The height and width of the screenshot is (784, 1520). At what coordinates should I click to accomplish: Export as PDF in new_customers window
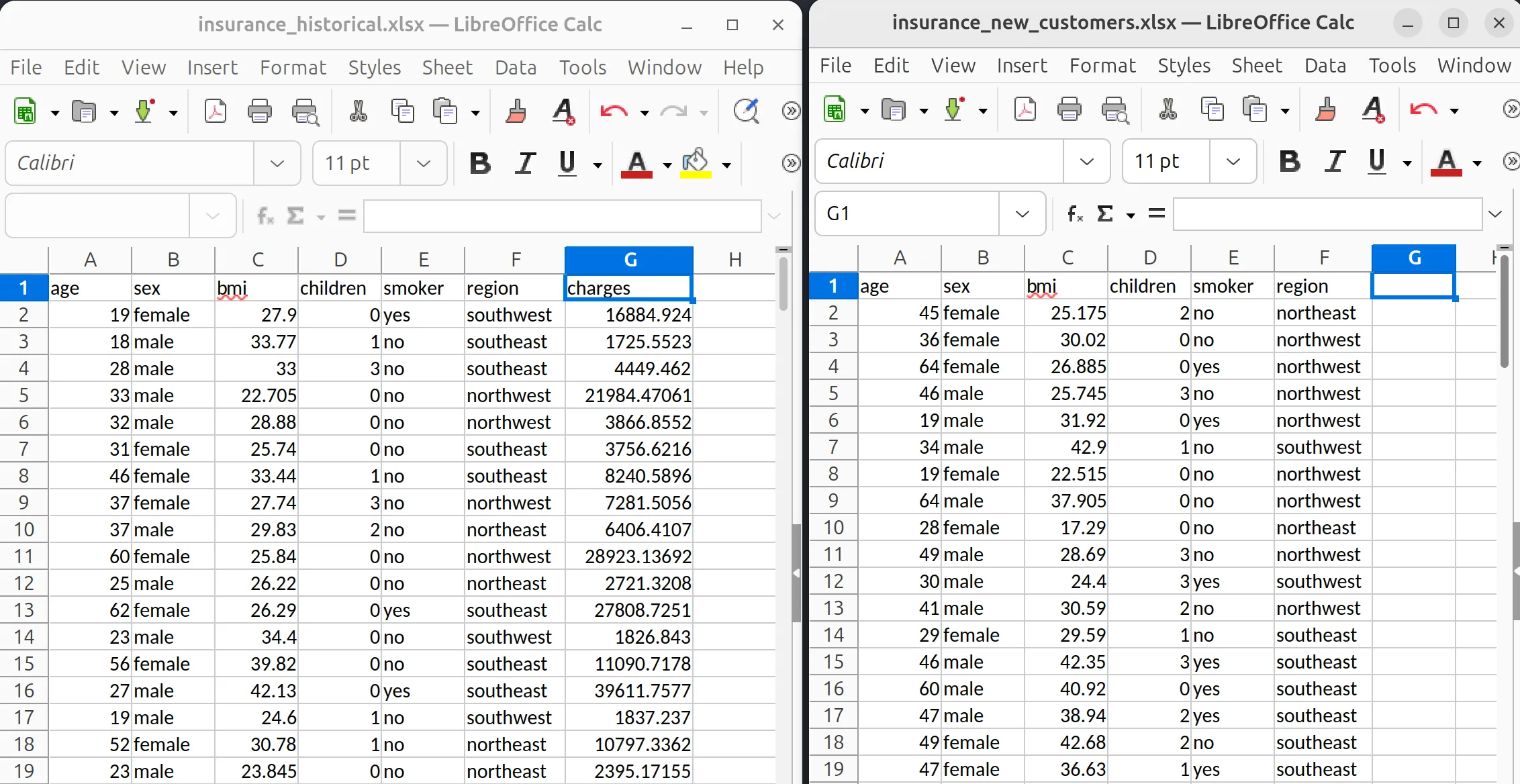click(1025, 109)
